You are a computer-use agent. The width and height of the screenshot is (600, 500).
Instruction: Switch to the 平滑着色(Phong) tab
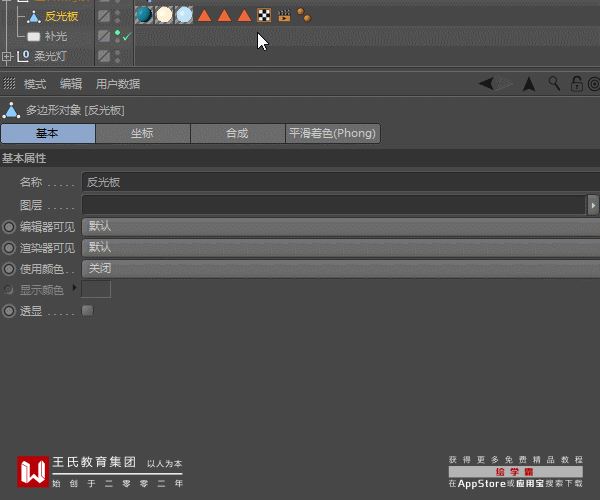click(333, 134)
